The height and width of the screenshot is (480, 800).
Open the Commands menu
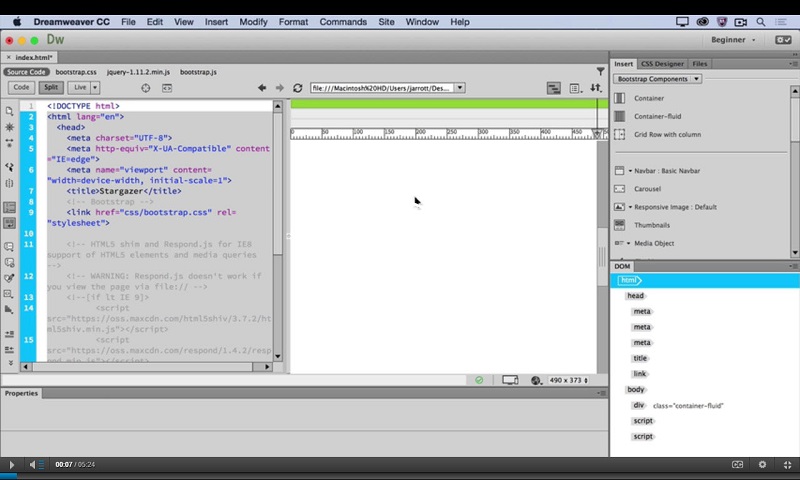[343, 21]
